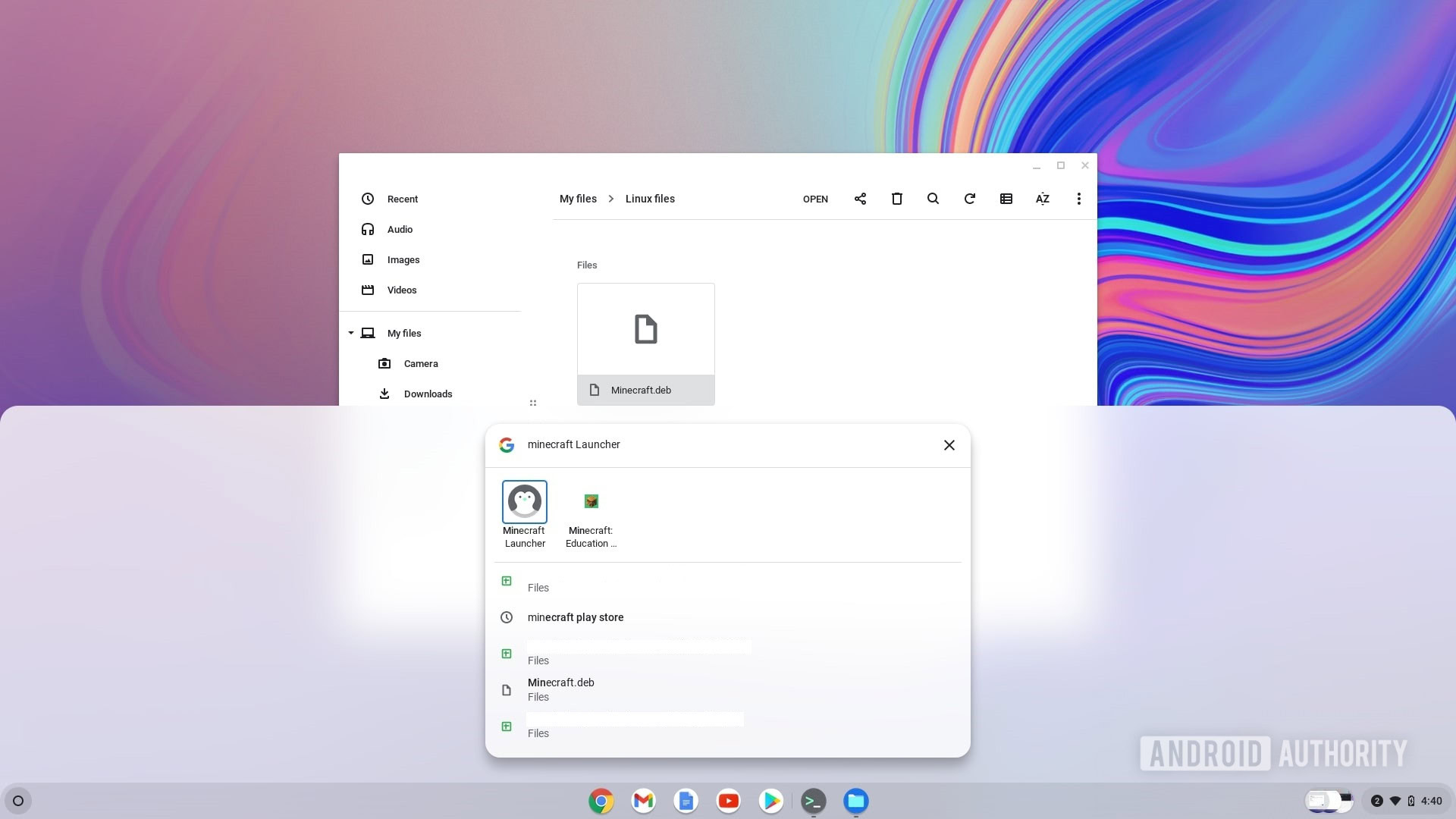Toggle the delete icon in Files toolbar
Viewport: 1456px width, 819px height.
(896, 199)
